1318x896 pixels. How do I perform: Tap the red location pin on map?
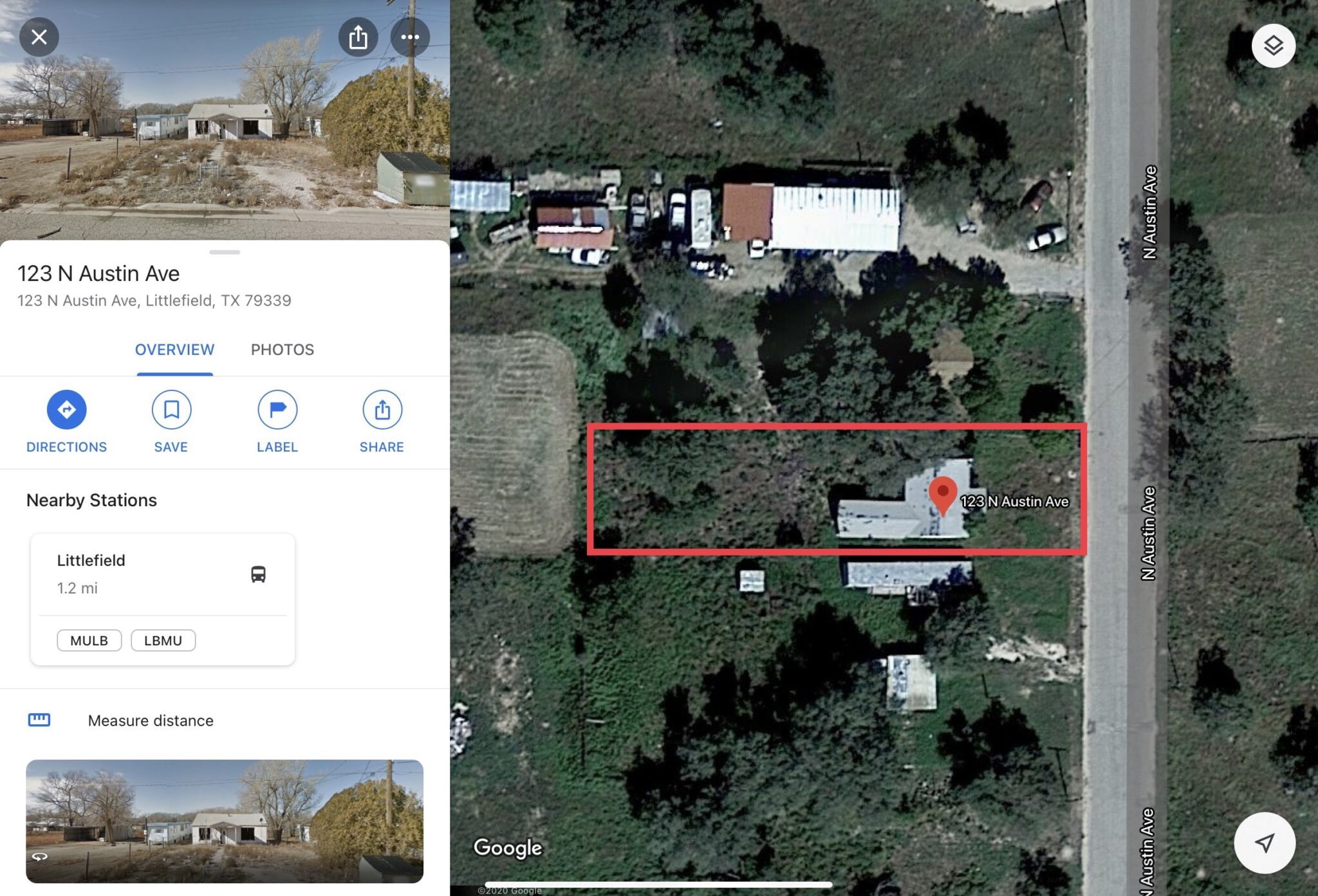(943, 495)
